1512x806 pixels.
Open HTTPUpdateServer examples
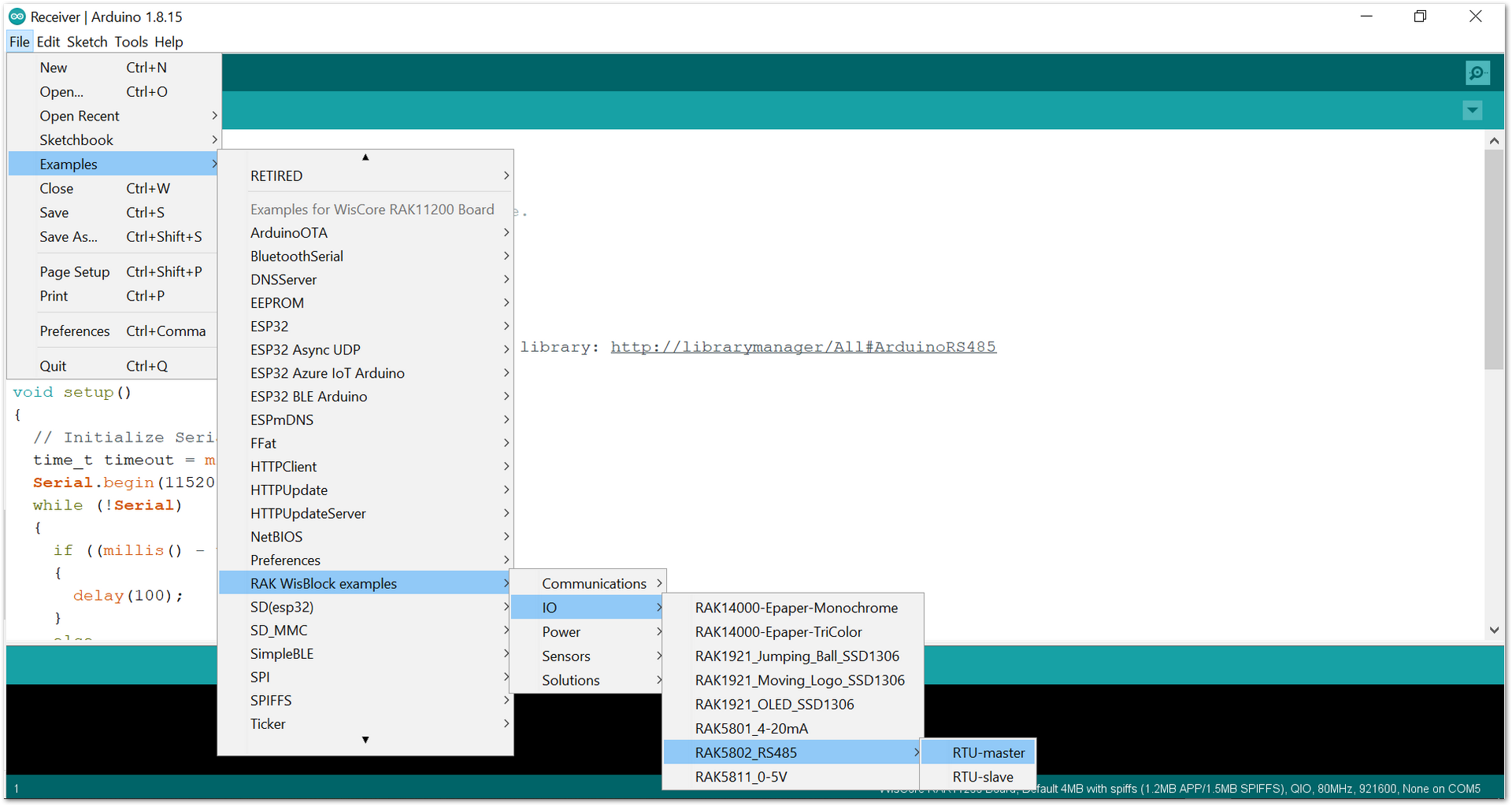click(365, 514)
